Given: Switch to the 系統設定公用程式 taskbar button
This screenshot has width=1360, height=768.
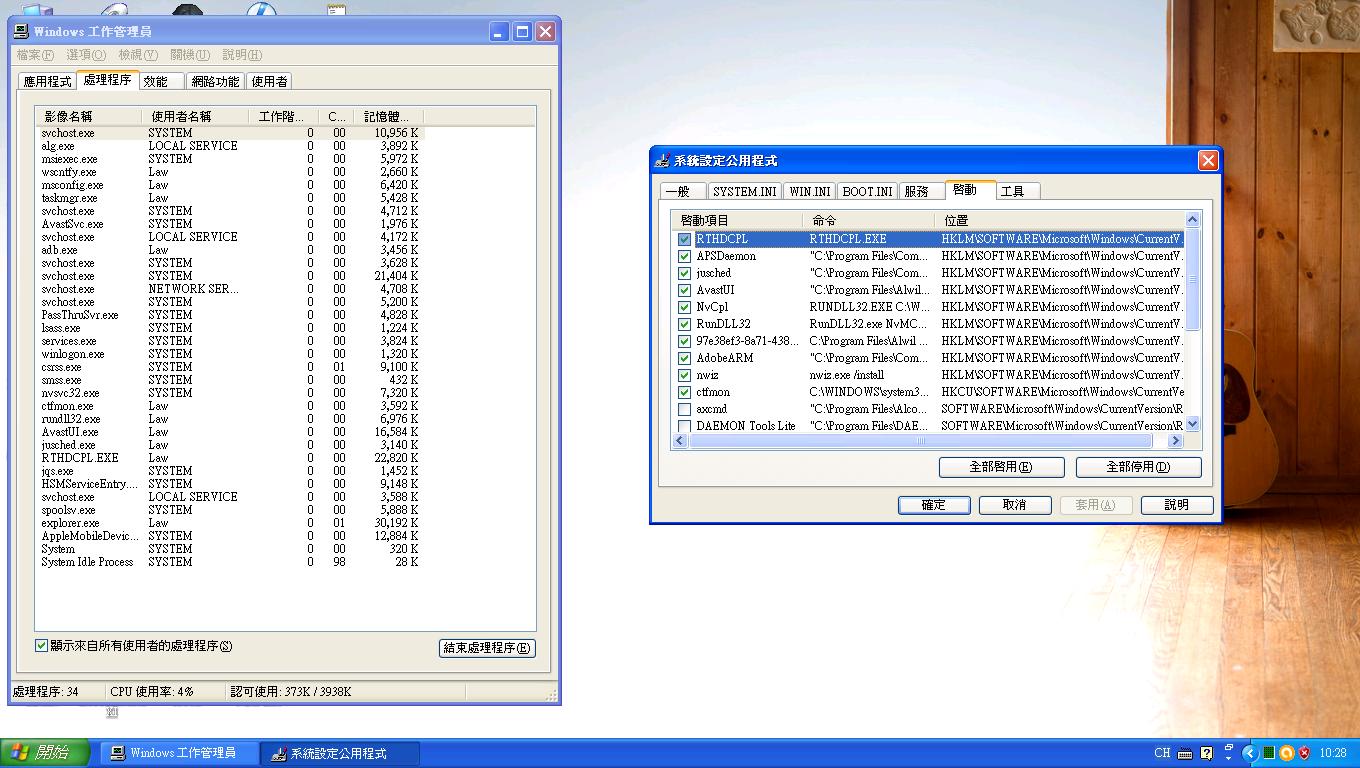Looking at the screenshot, I should point(340,753).
